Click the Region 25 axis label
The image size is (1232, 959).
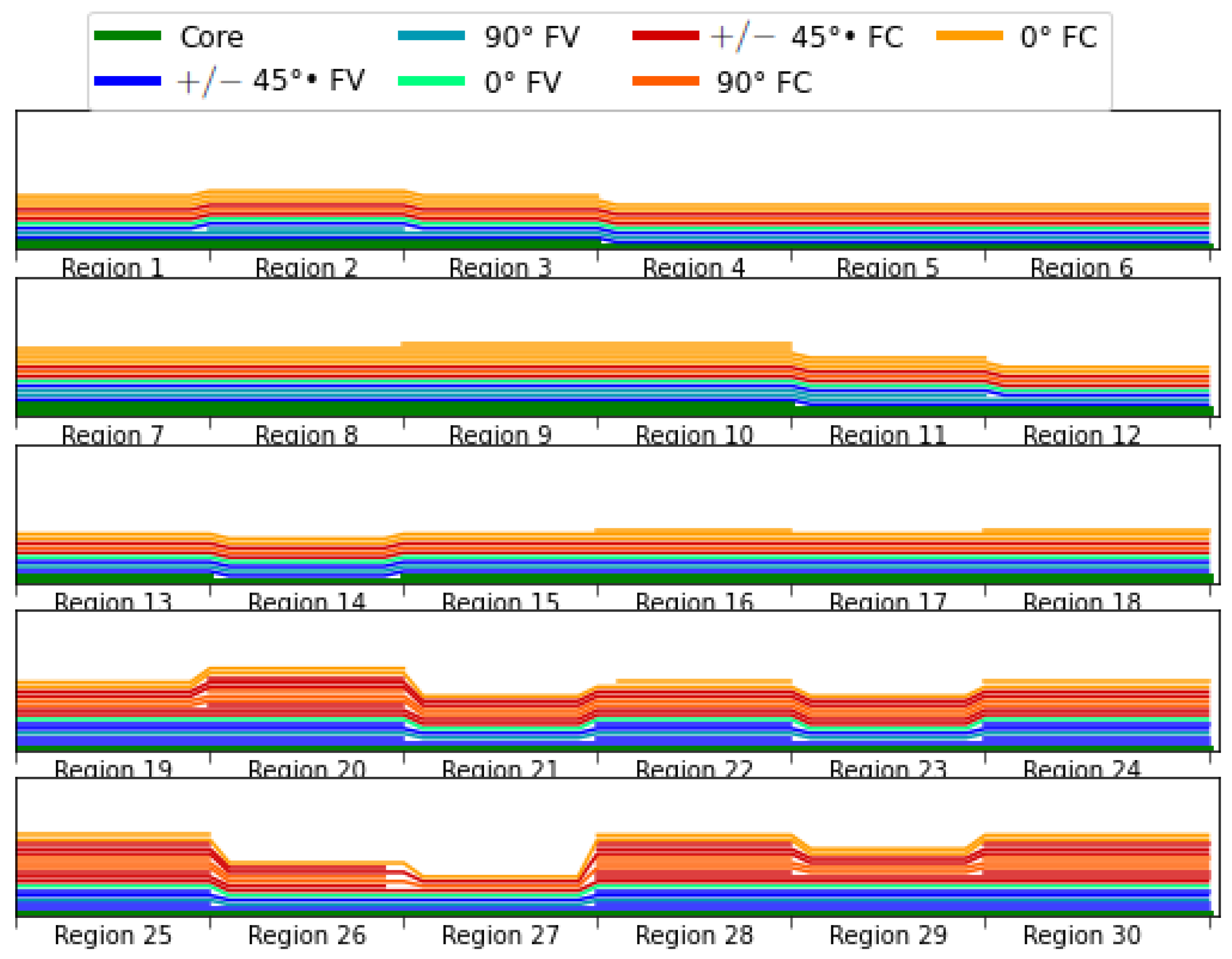point(112,935)
